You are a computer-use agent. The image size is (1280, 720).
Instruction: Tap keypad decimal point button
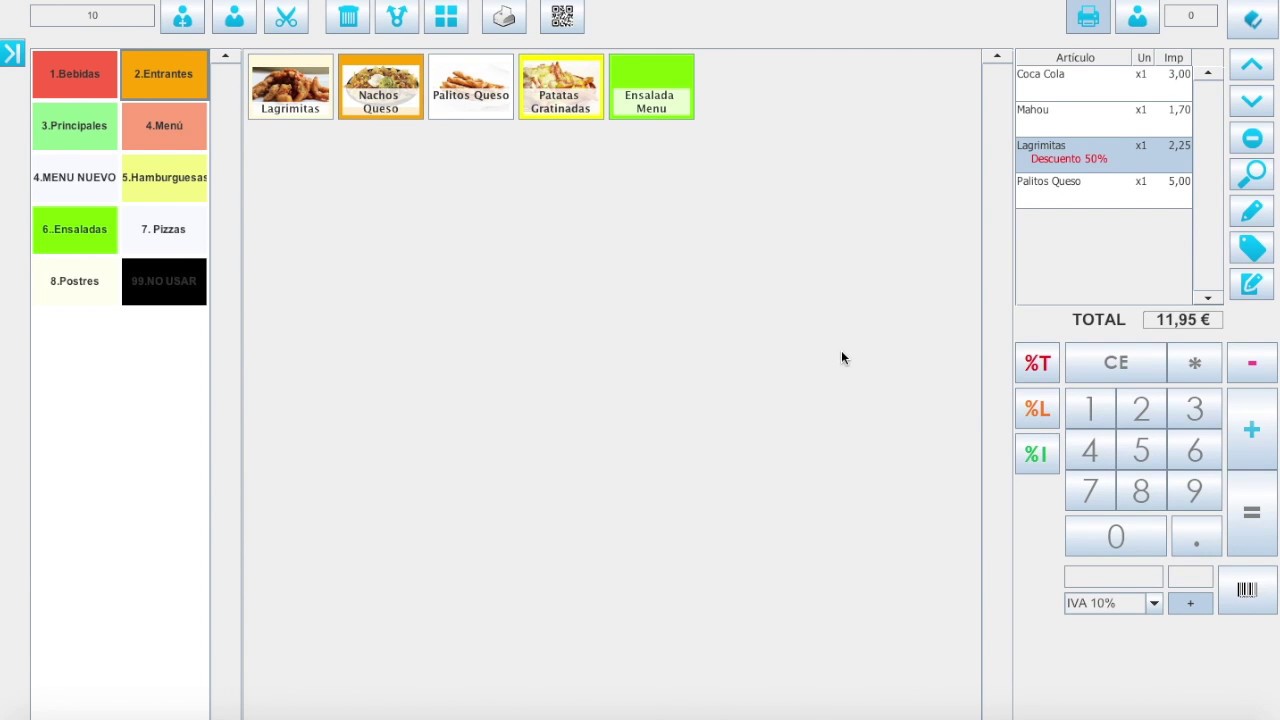point(1195,537)
